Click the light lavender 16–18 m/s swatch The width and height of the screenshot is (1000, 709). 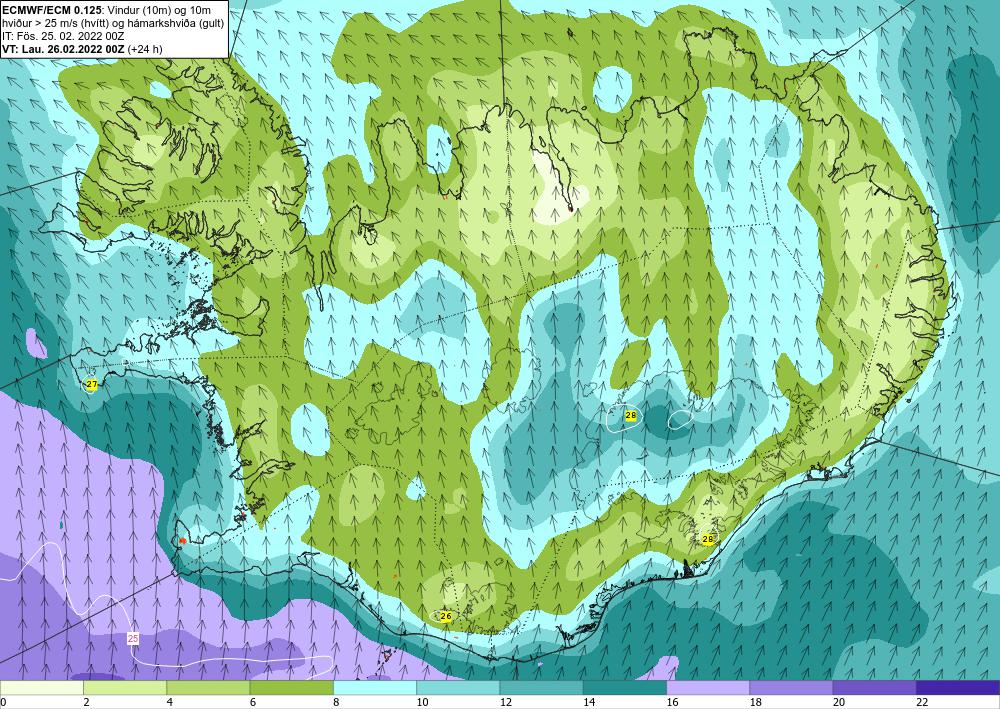tap(708, 688)
